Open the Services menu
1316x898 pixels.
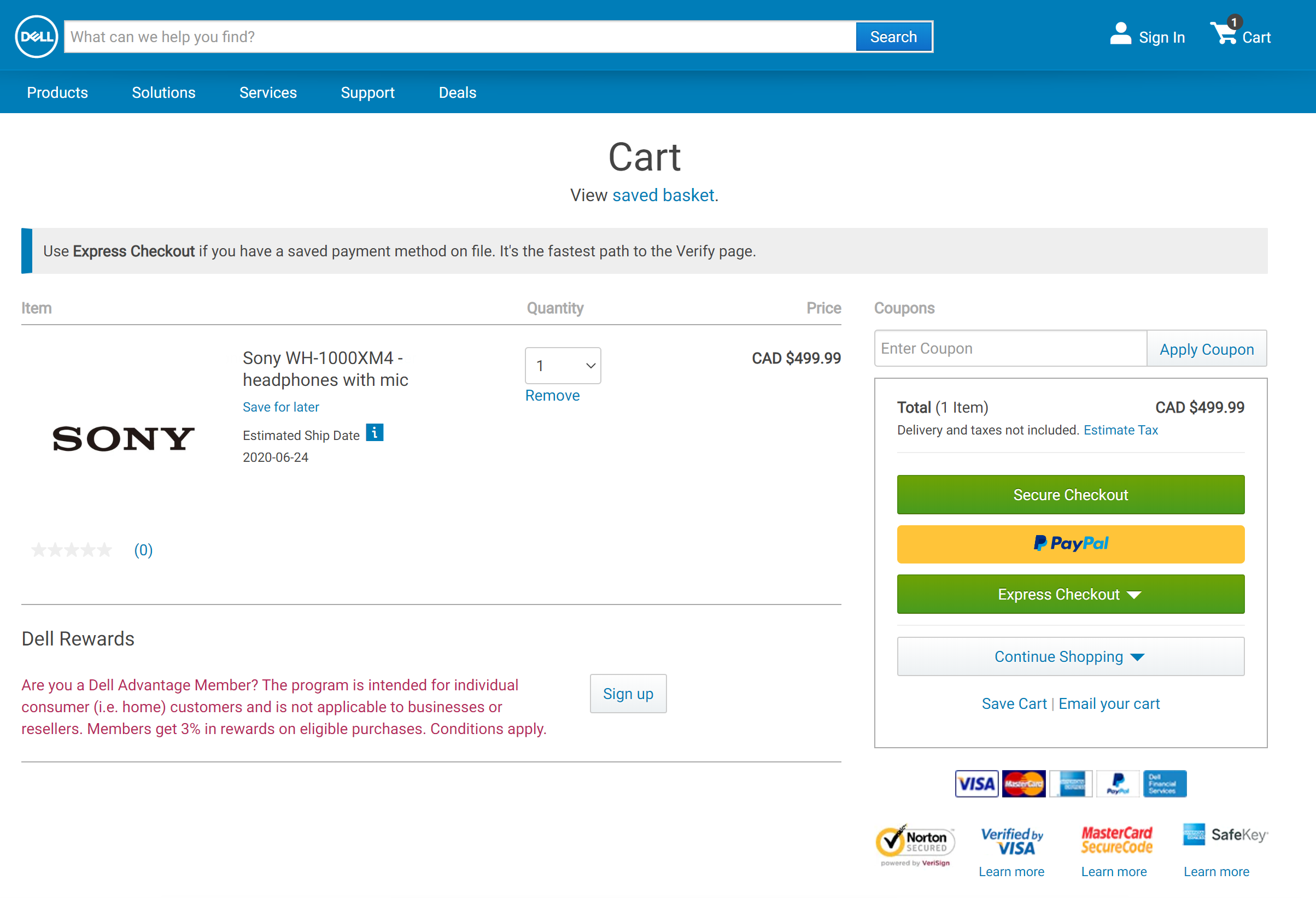click(x=268, y=92)
